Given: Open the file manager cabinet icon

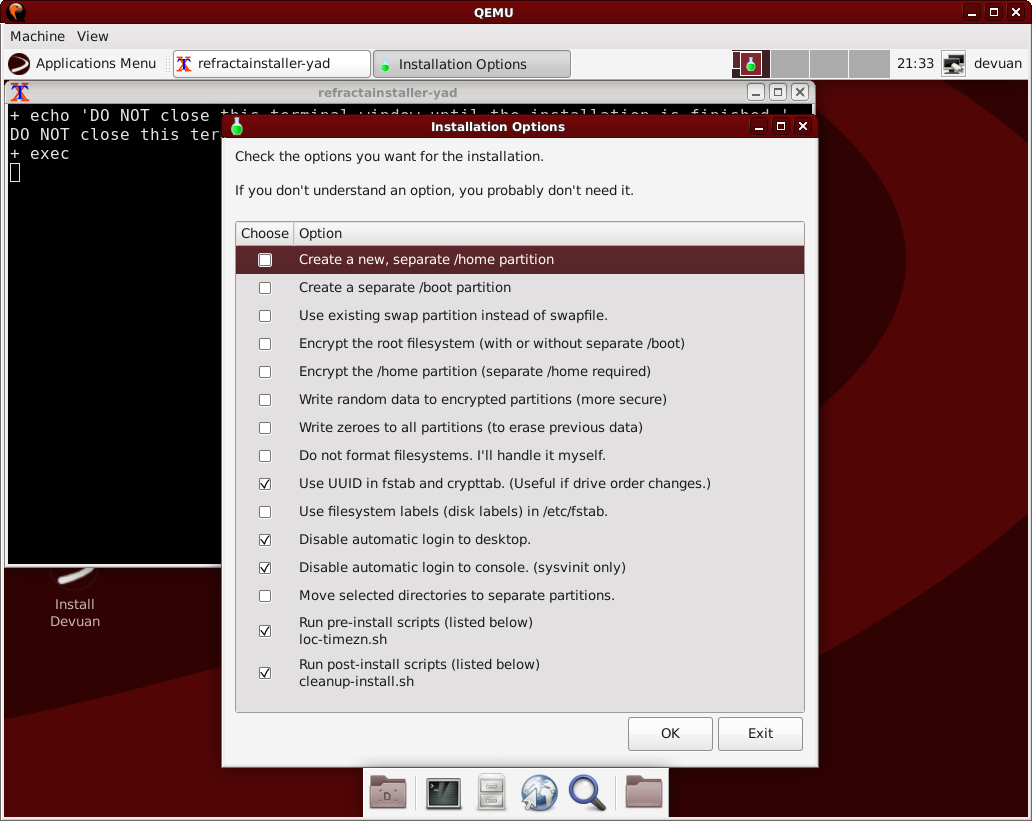Looking at the screenshot, I should [x=490, y=793].
